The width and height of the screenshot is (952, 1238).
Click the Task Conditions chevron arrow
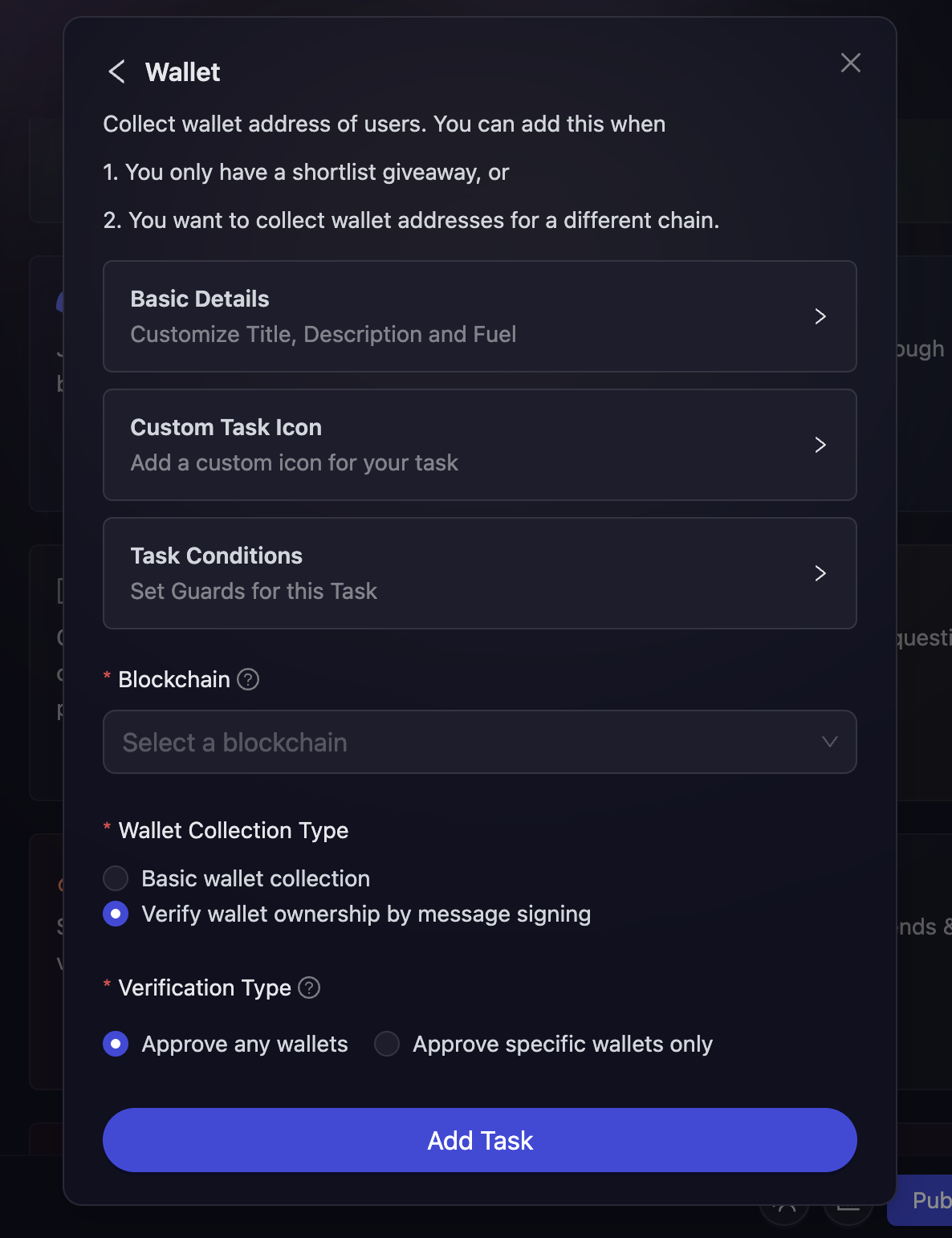(820, 573)
